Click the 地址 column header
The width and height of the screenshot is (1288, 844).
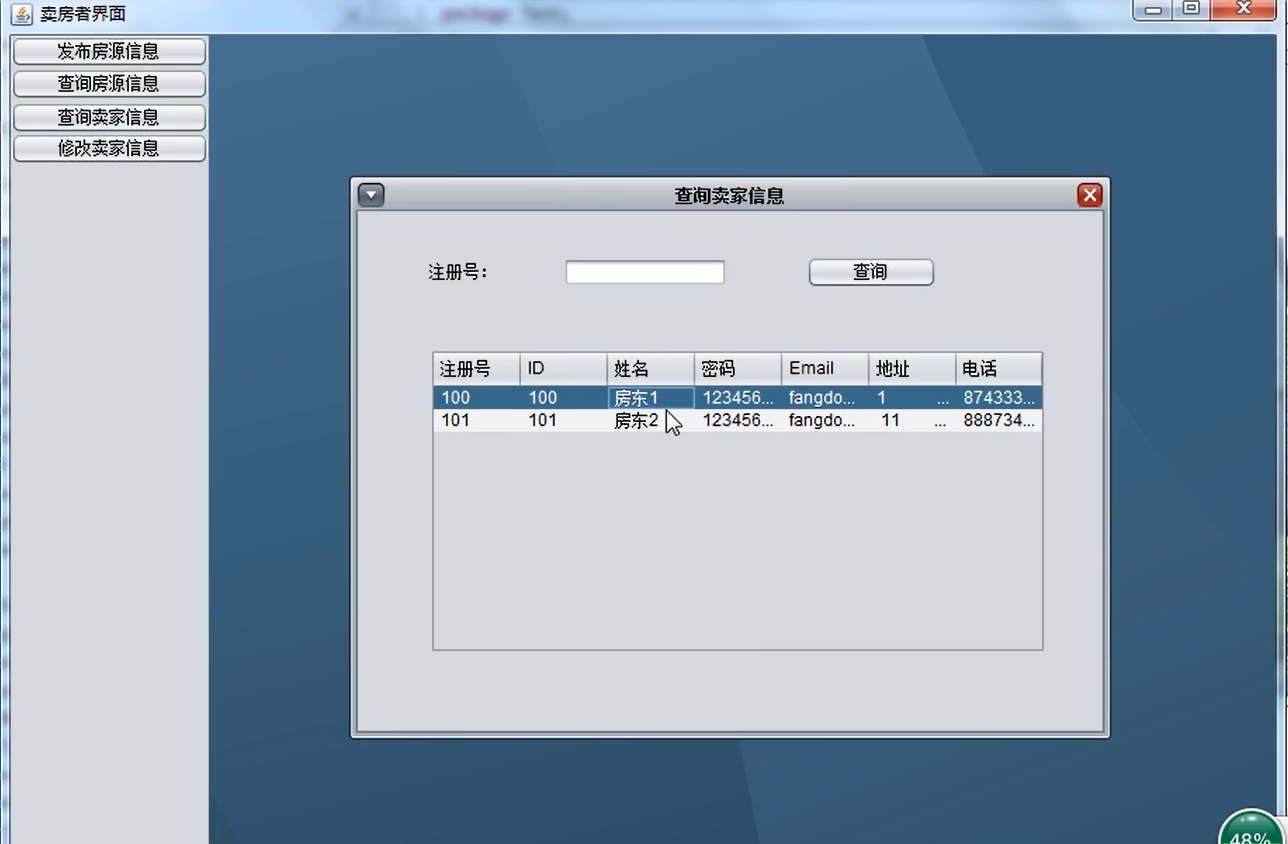click(x=912, y=369)
